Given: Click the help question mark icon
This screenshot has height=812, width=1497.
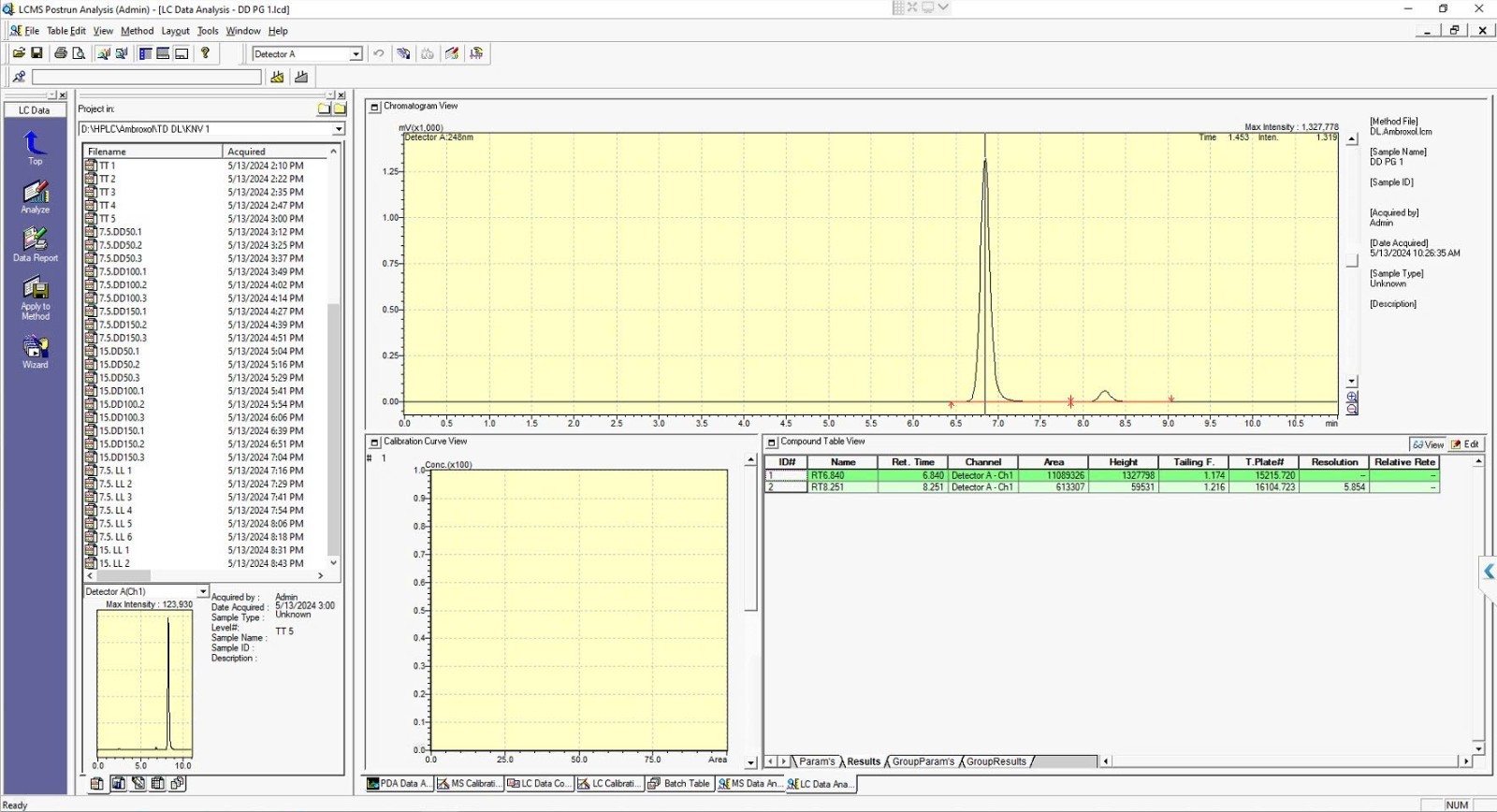Looking at the screenshot, I should pyautogui.click(x=205, y=53).
